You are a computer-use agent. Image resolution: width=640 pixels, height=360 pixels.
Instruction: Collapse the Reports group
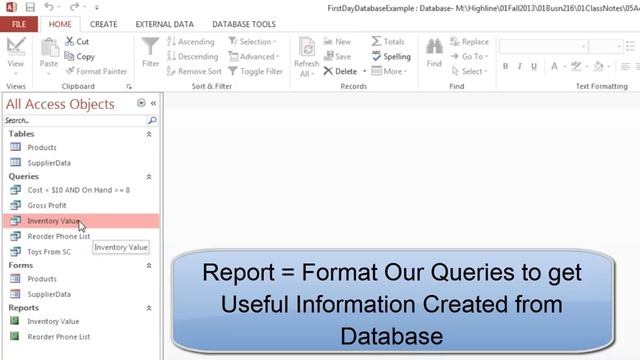click(149, 308)
